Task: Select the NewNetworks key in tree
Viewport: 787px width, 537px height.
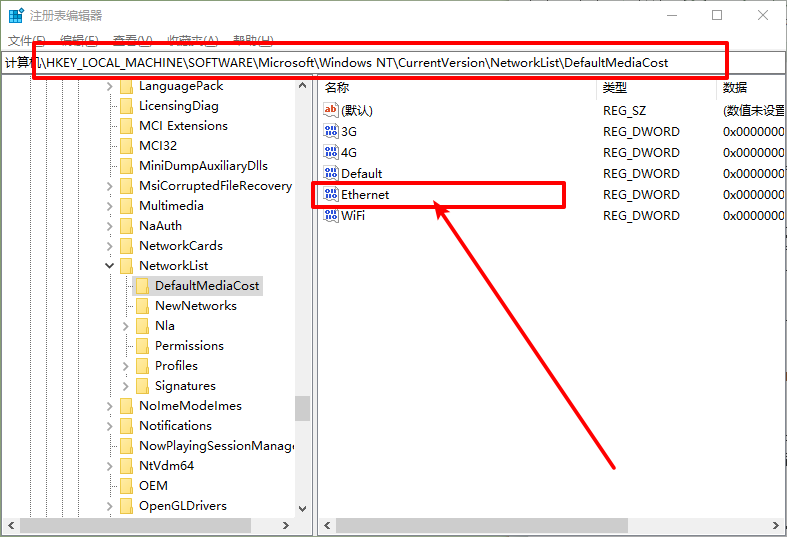Action: (195, 306)
